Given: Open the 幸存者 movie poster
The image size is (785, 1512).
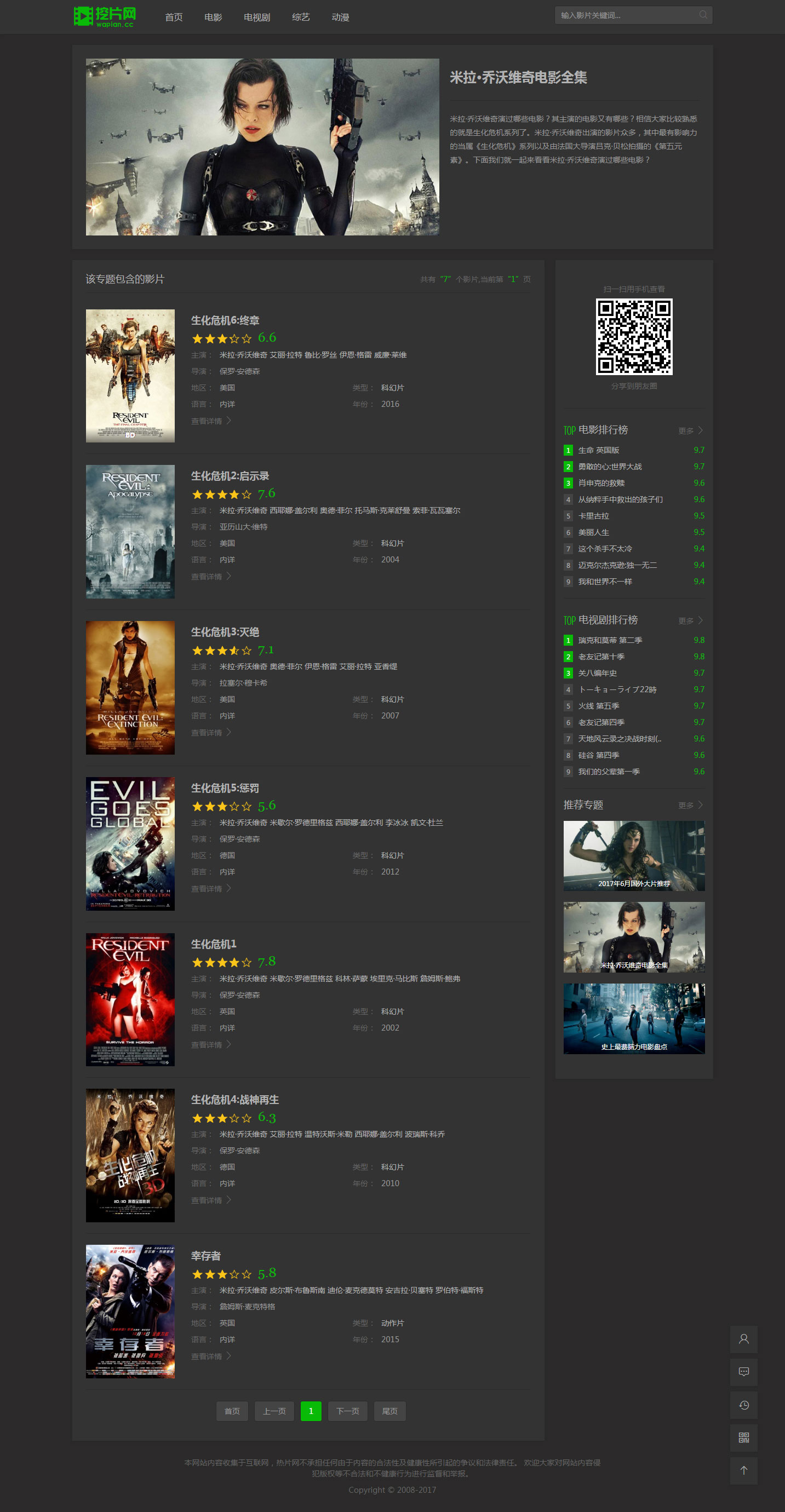Looking at the screenshot, I should coord(130,1311).
